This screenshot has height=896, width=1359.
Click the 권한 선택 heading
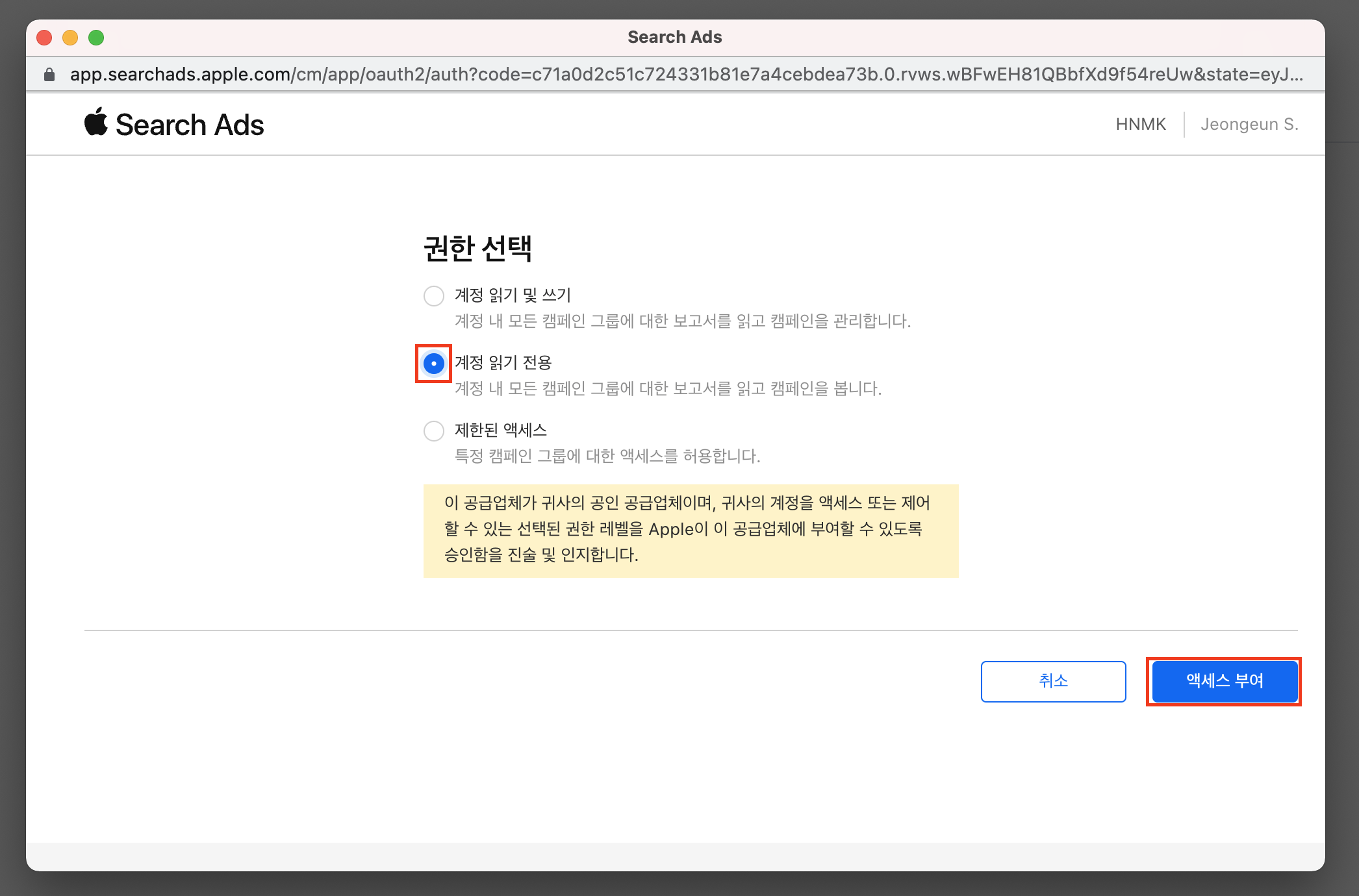click(477, 248)
